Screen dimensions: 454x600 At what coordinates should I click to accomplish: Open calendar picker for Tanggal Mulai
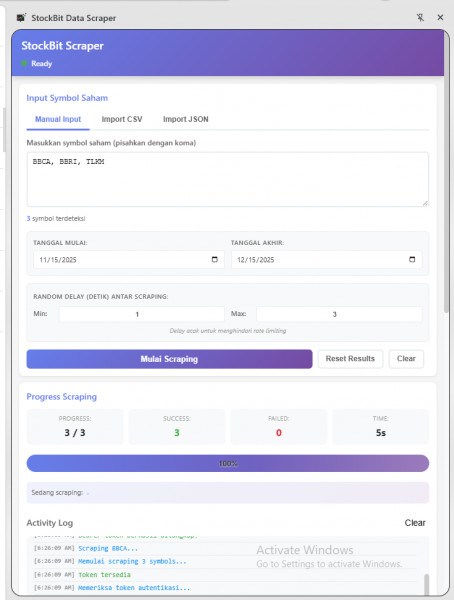215,259
